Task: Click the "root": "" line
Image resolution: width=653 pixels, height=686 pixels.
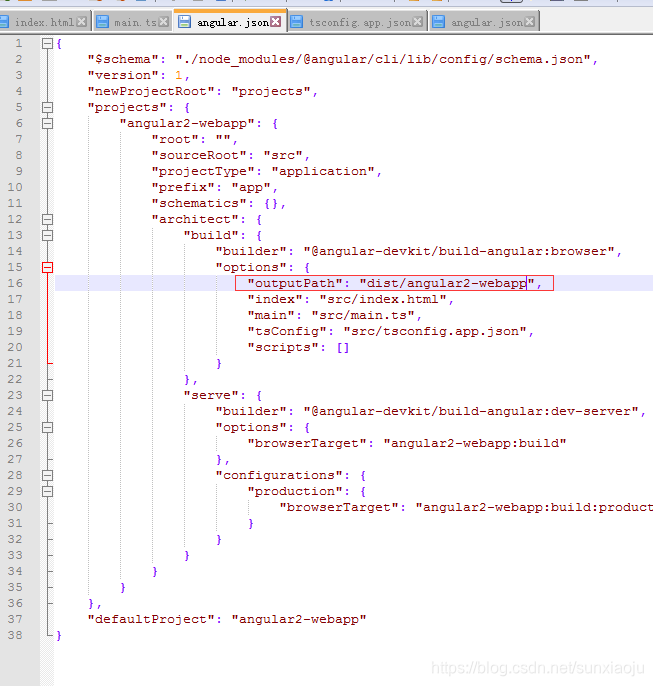Action: click(x=195, y=140)
